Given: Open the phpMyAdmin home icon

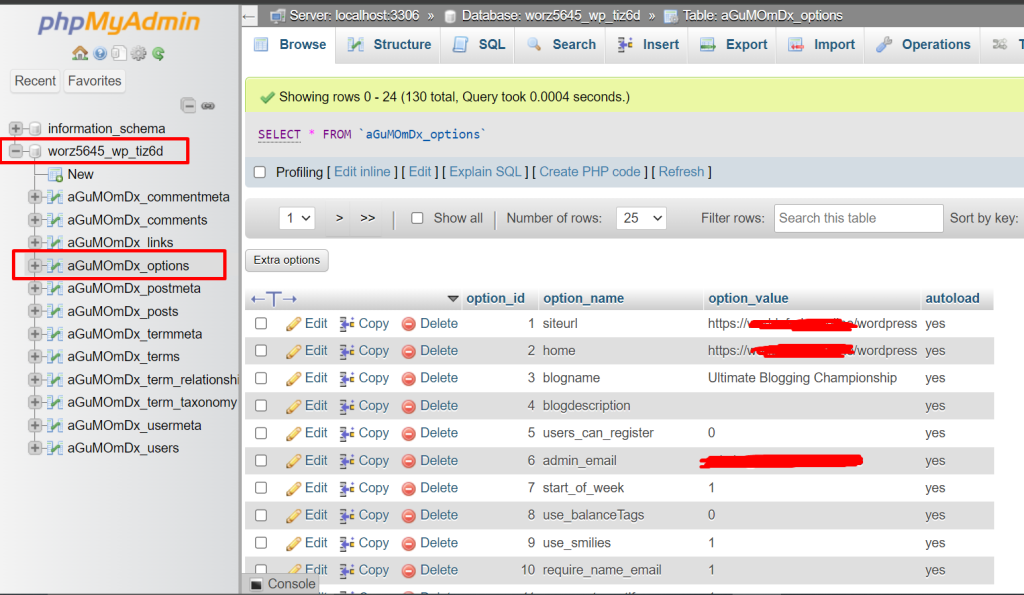Looking at the screenshot, I should [x=80, y=53].
